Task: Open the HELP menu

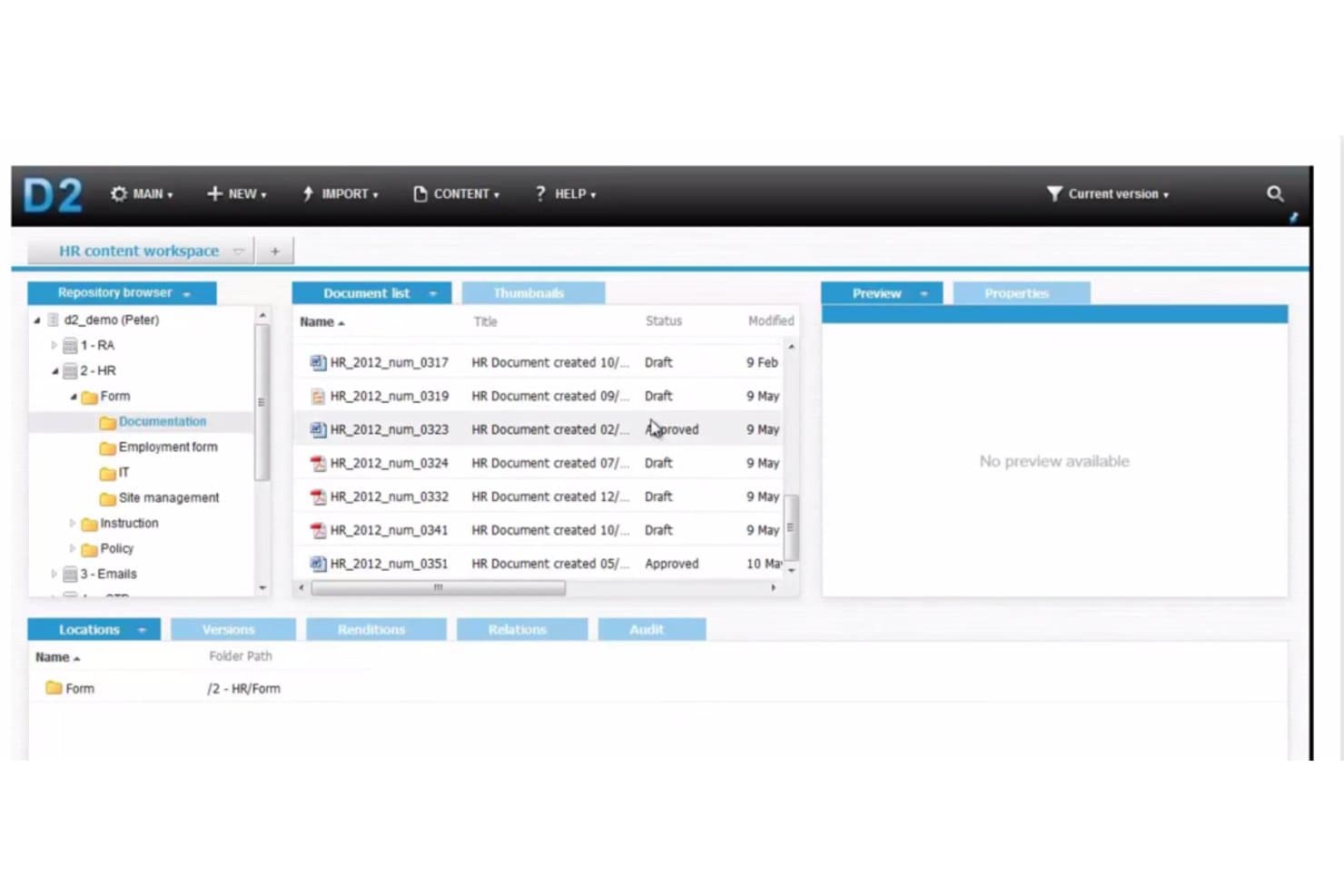Action: pos(565,194)
